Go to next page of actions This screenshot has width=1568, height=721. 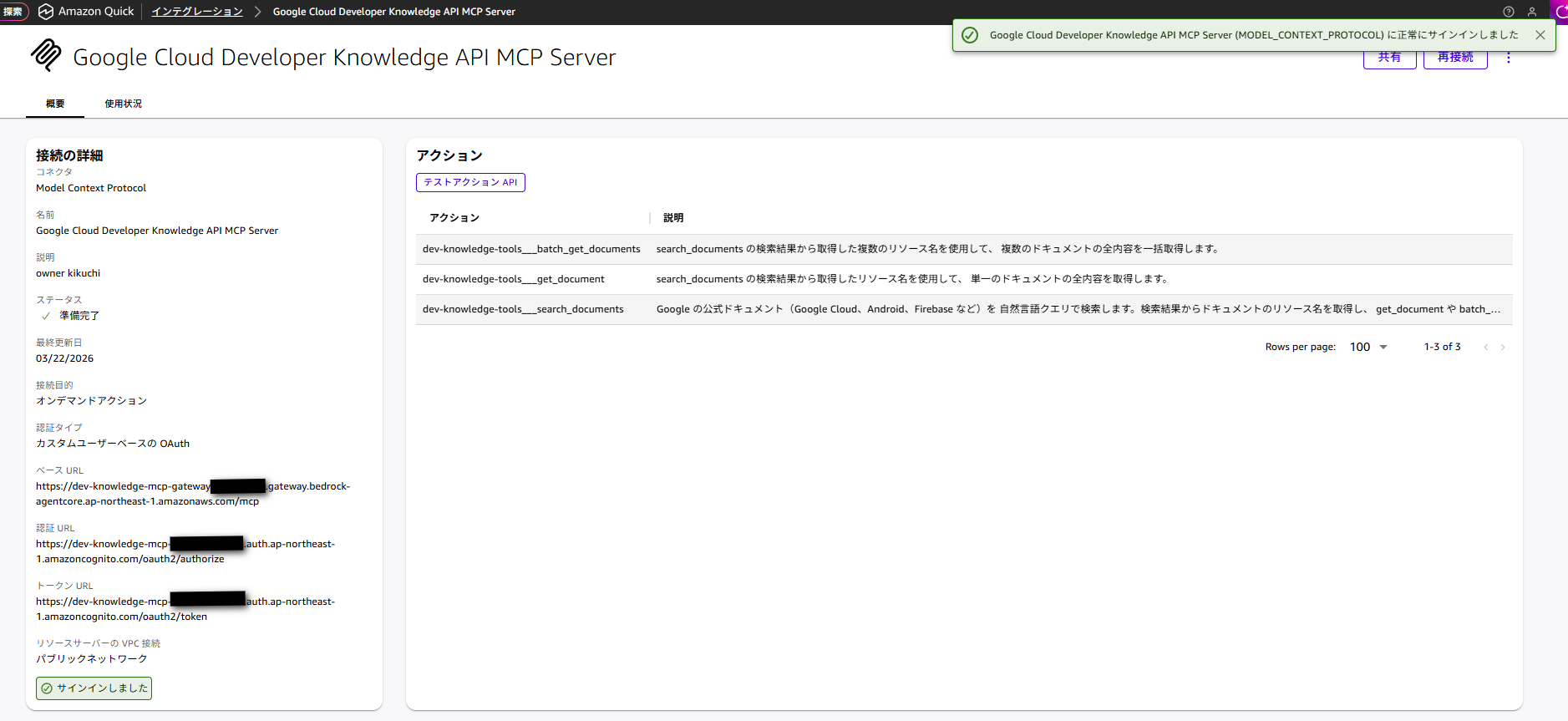tap(1502, 348)
